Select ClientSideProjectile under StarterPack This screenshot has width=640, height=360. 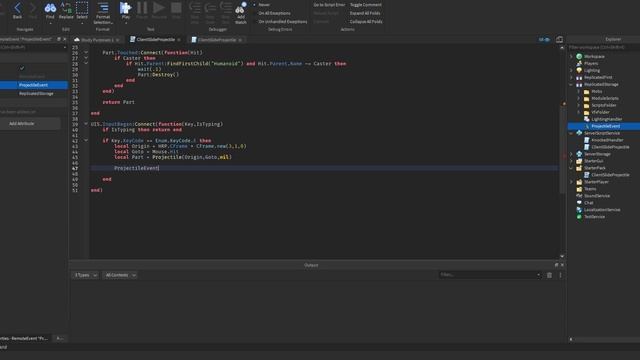610,175
